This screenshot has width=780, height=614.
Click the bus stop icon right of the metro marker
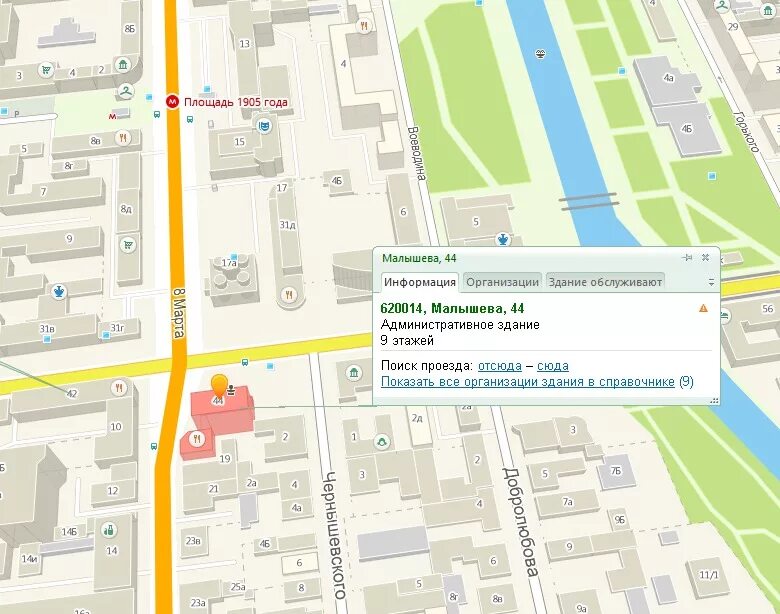190,119
